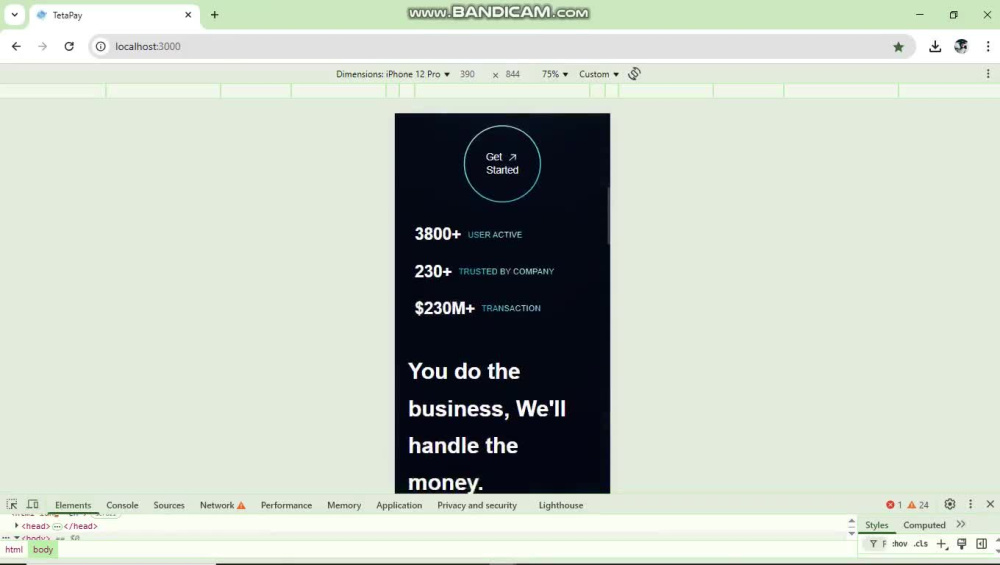The height and width of the screenshot is (565, 1000).
Task: Activate the inspect element picker
Action: click(x=11, y=504)
